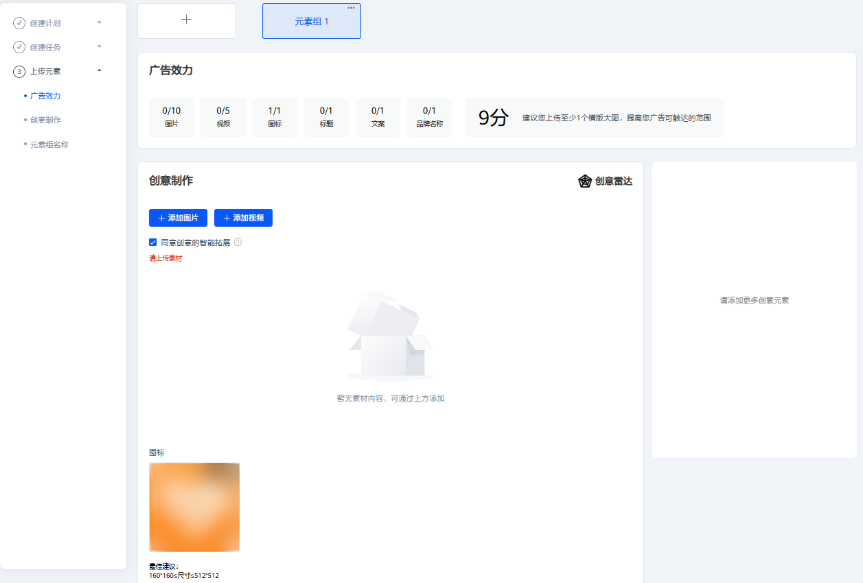Click the 0/1 标题 stat card

pos(326,117)
